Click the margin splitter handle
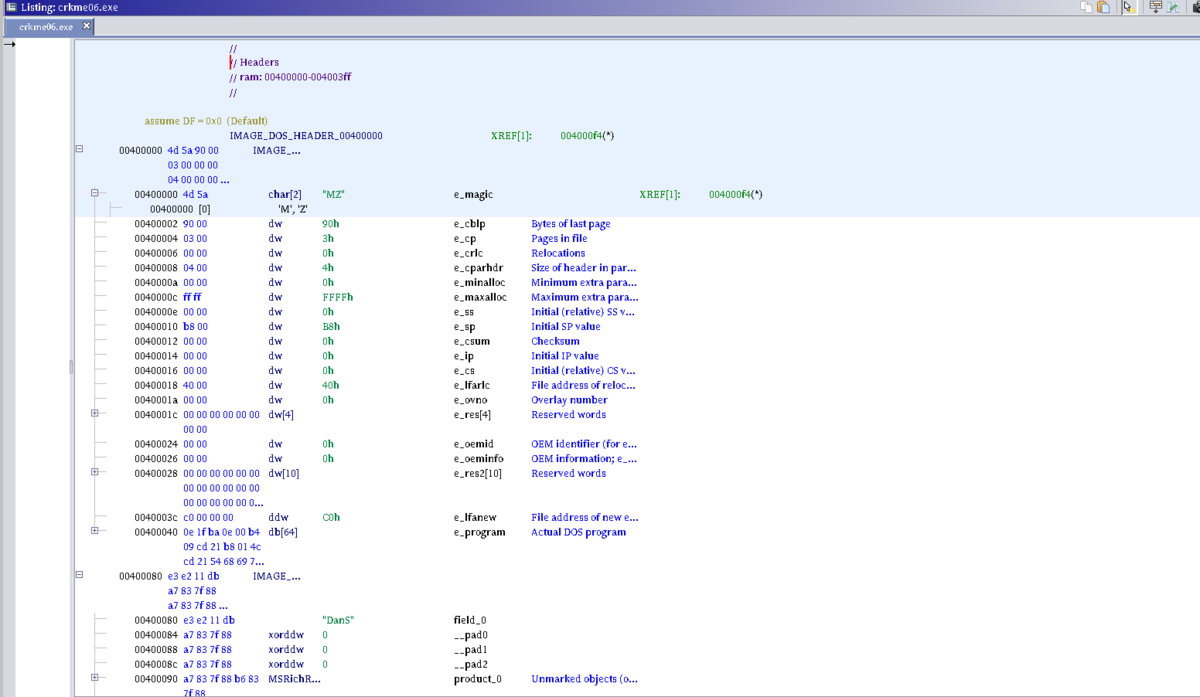 point(71,368)
